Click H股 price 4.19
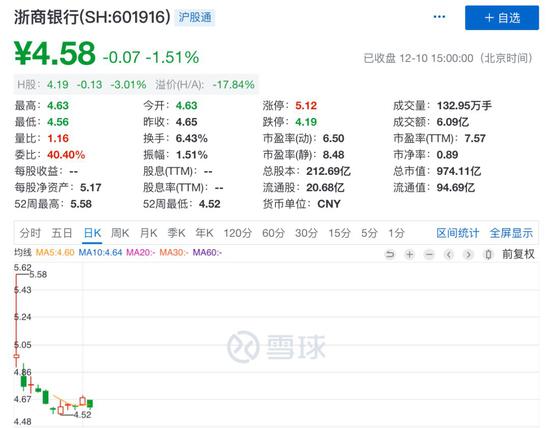The width and height of the screenshot is (550, 428). [58, 85]
